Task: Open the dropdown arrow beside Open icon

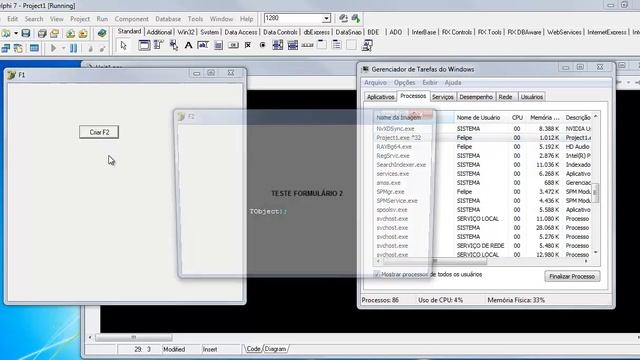Action: pos(16,33)
